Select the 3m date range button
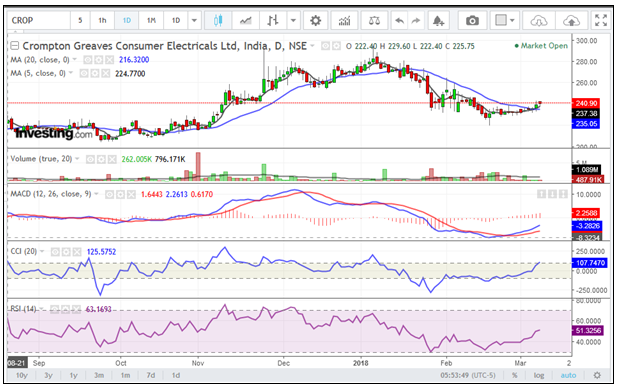Screen dimensions: 618x390 point(99,375)
